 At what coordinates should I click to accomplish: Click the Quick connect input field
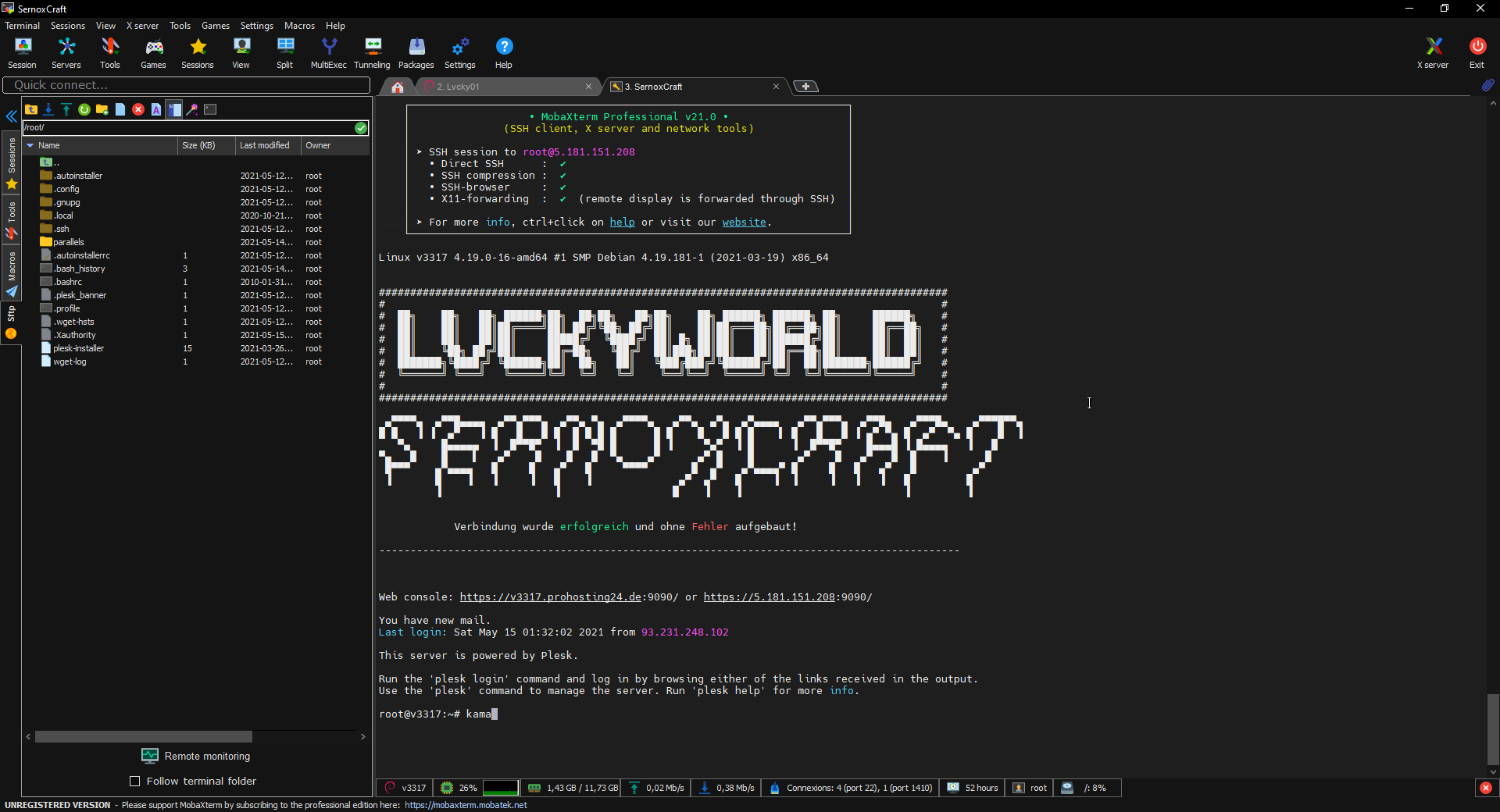click(x=186, y=85)
